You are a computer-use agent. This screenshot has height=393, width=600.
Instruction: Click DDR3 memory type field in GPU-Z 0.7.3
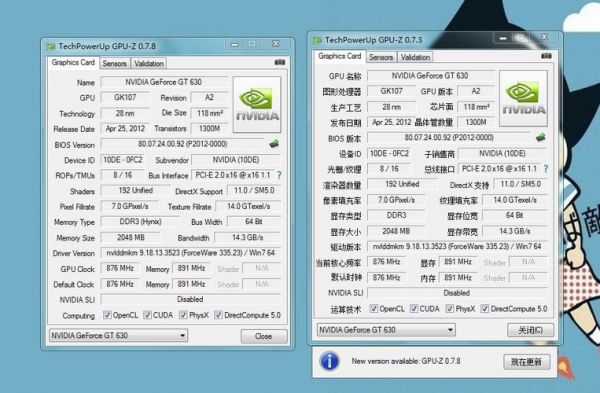(396, 215)
